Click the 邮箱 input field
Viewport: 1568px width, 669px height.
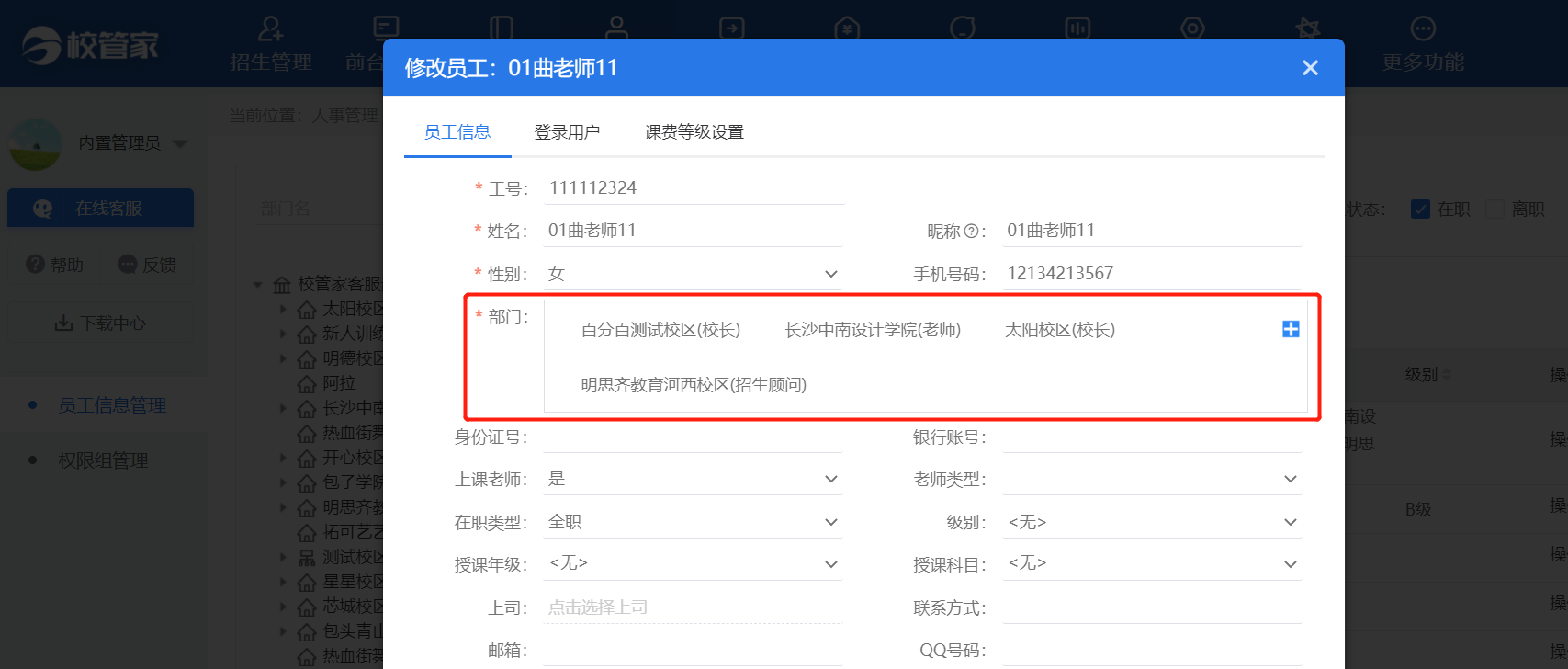[694, 651]
